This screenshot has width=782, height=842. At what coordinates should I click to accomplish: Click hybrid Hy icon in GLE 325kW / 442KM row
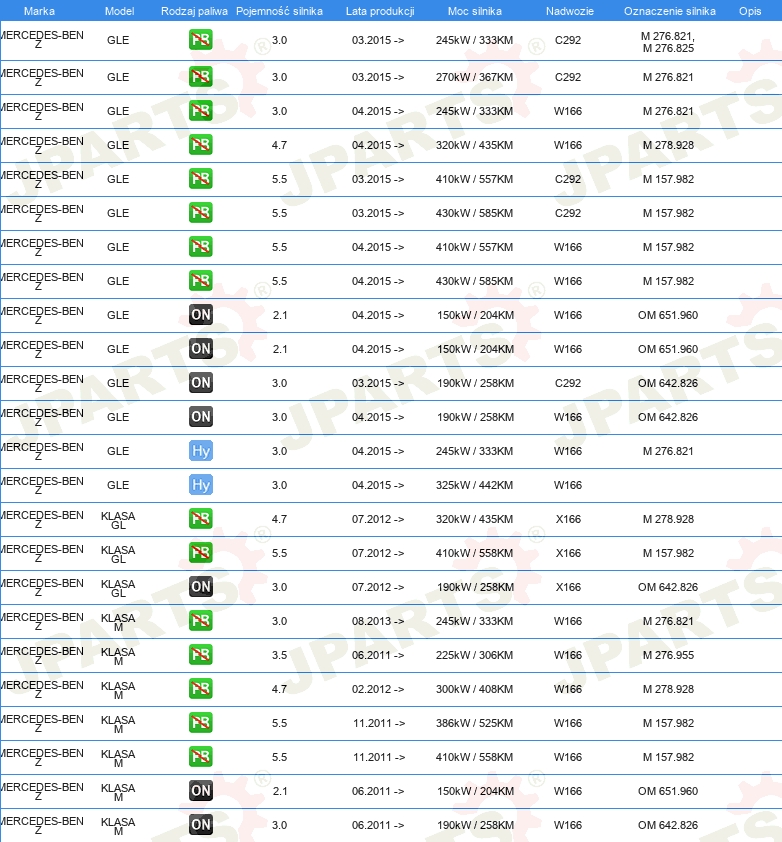(x=200, y=485)
